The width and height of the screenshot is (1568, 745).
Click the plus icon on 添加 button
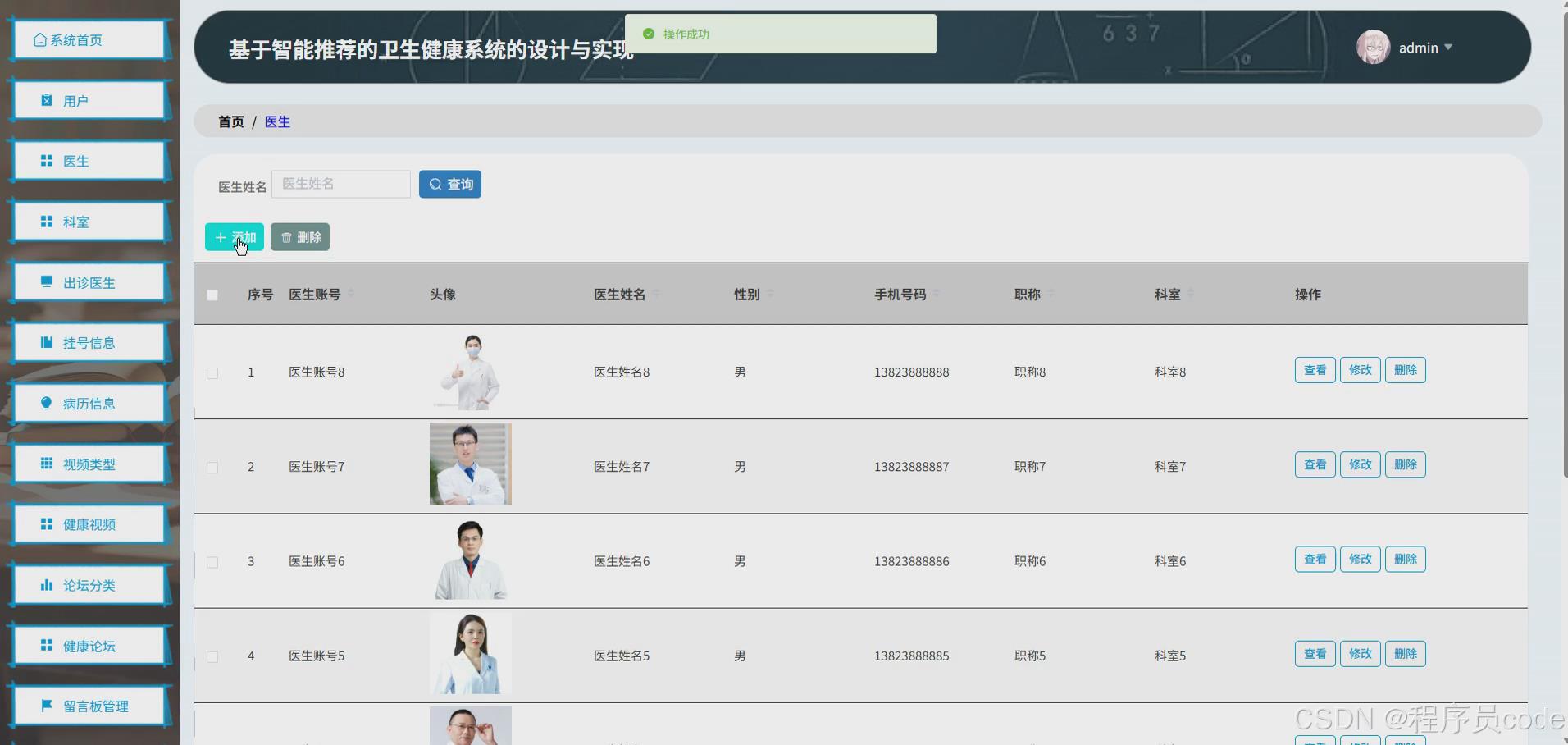tap(220, 237)
